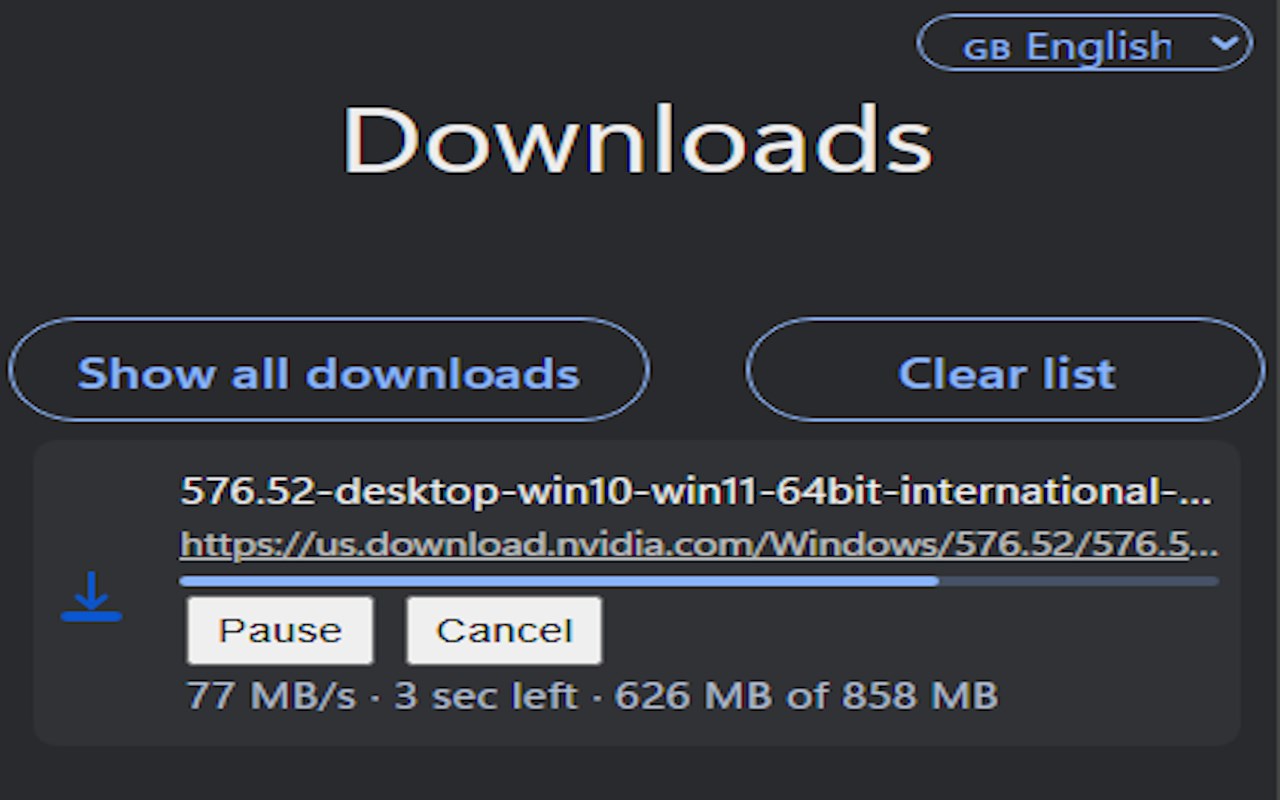Open the us.download.nvidia.com source link
This screenshot has height=800, width=1280.
[x=698, y=545]
